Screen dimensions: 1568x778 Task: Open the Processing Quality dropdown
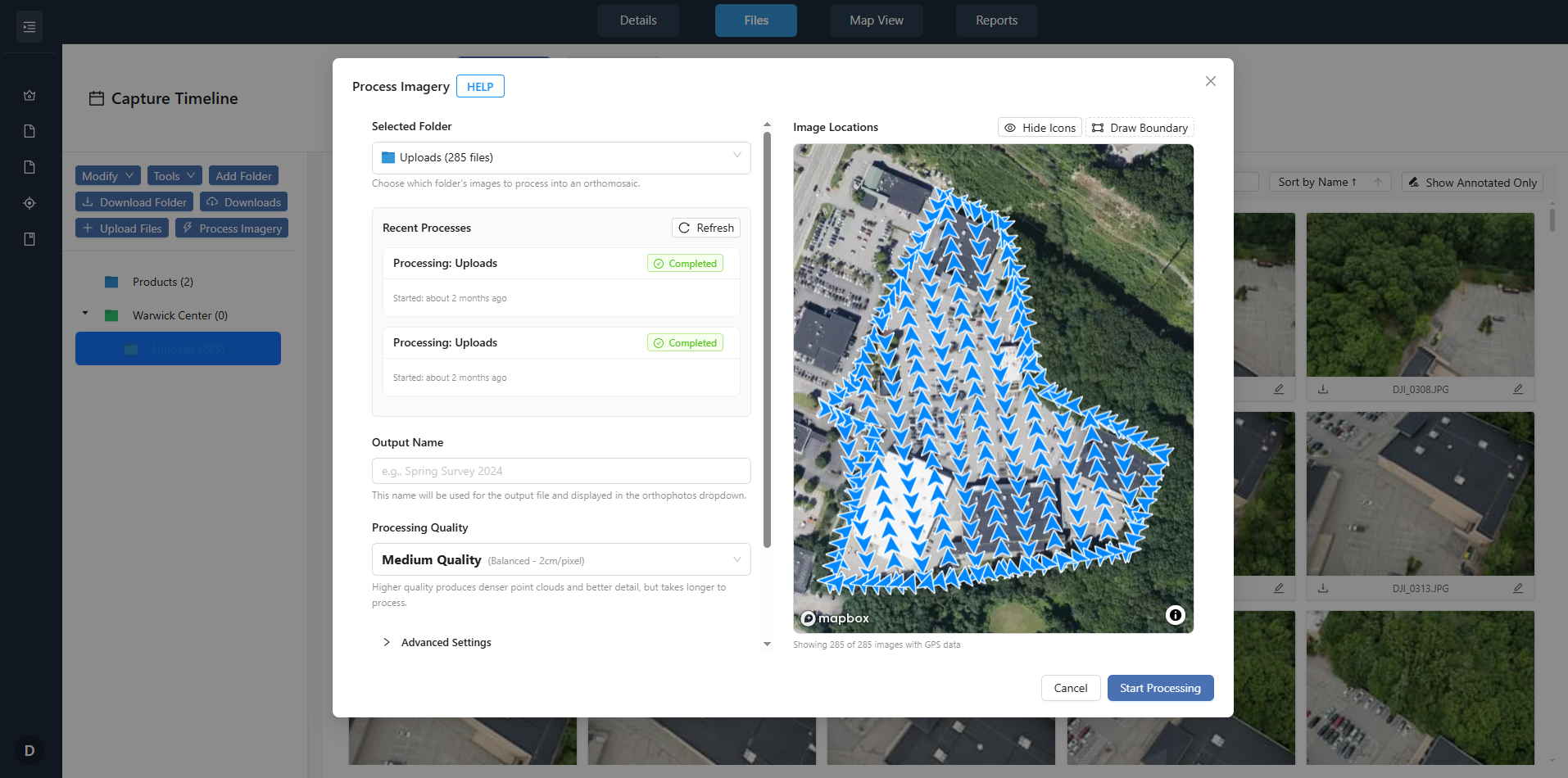tap(561, 560)
